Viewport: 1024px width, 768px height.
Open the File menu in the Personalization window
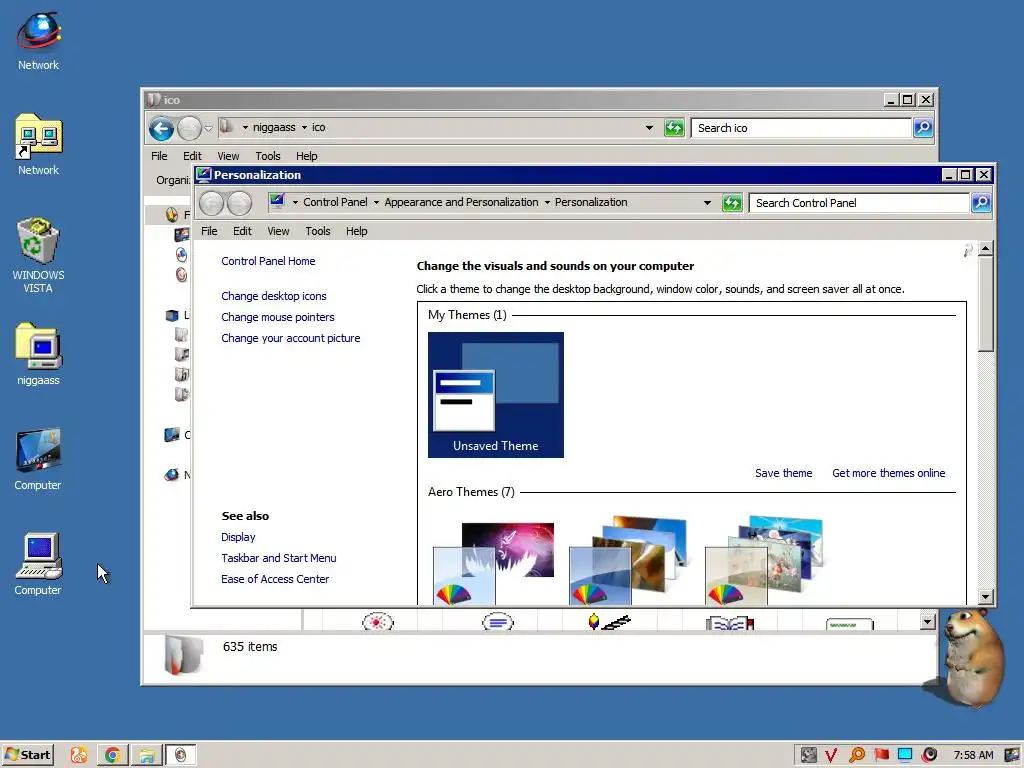click(209, 231)
